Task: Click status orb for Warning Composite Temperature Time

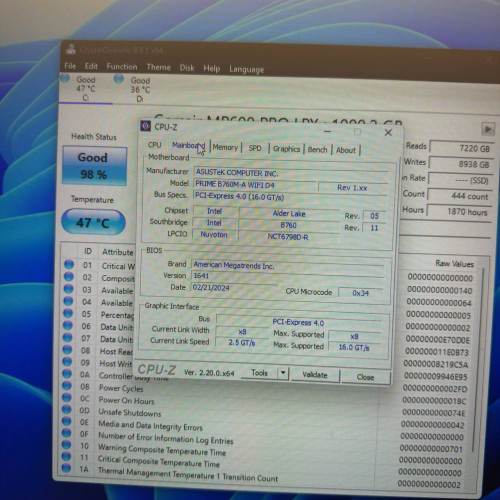Action: coord(66,445)
